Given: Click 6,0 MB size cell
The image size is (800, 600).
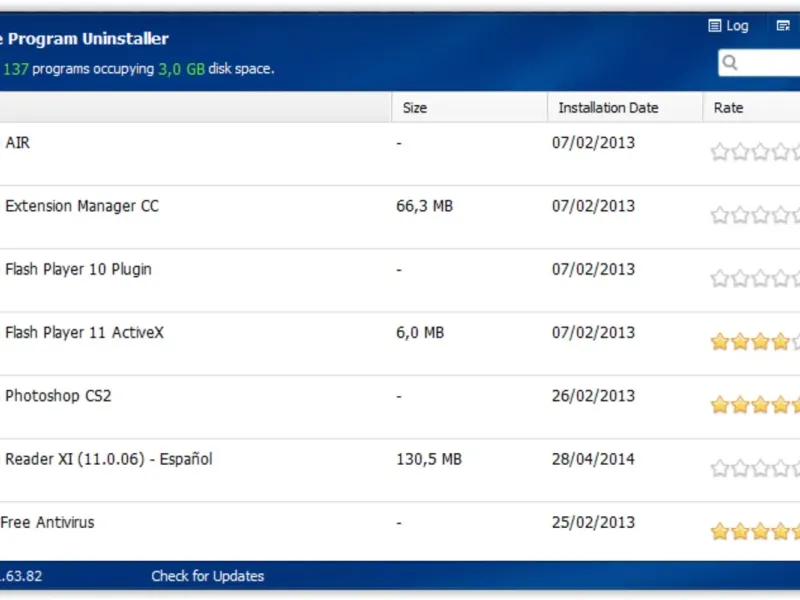Looking at the screenshot, I should [x=420, y=333].
